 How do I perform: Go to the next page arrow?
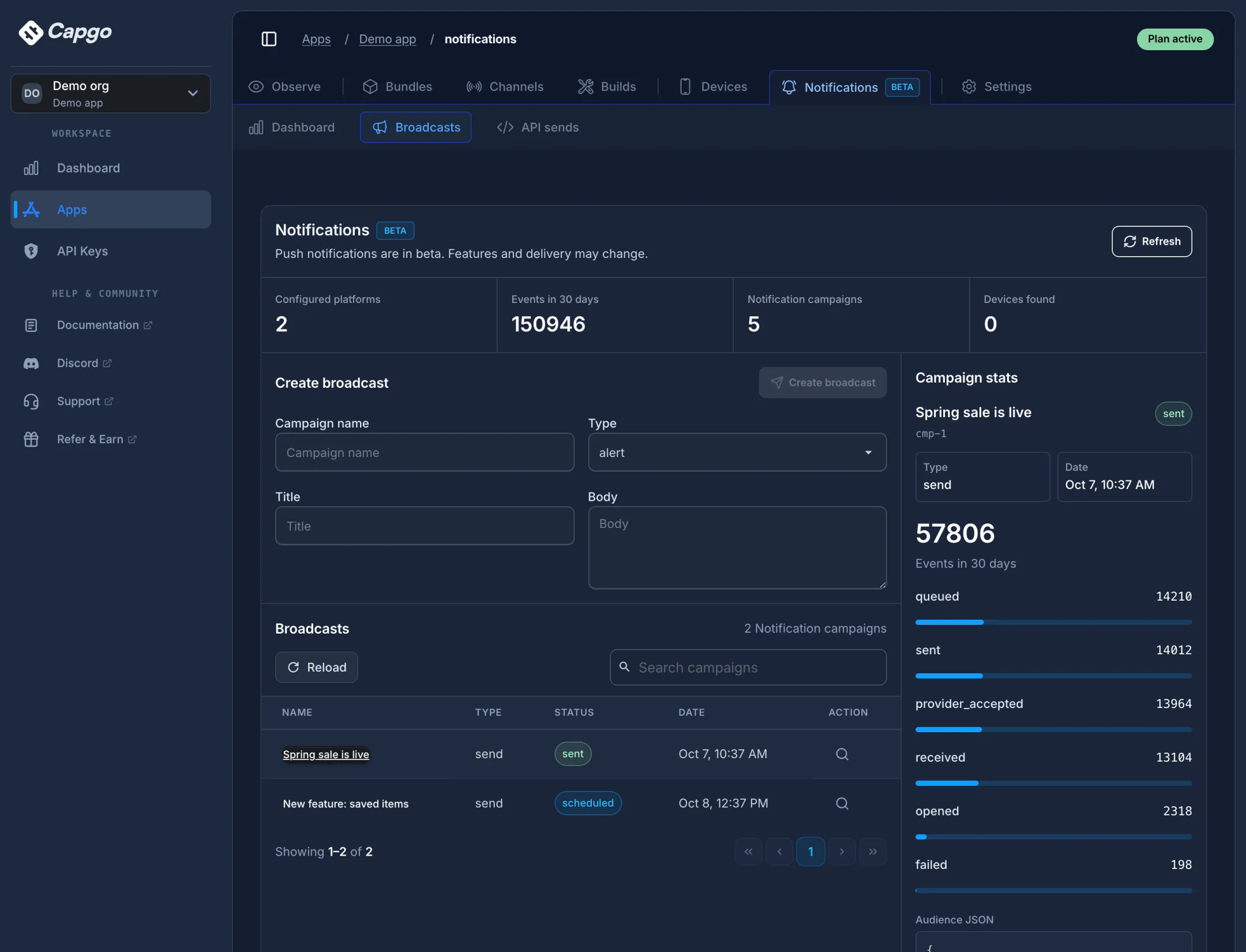[x=842, y=852]
